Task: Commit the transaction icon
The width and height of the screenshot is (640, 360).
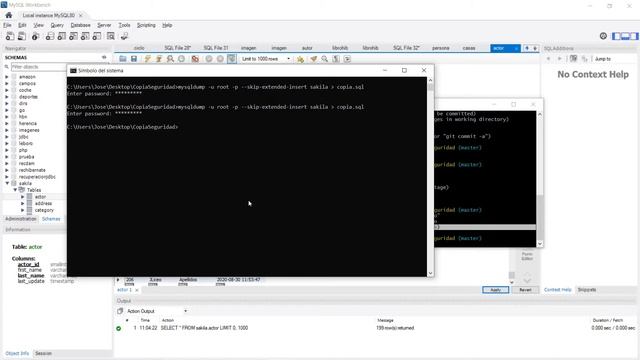Action: (x=209, y=59)
